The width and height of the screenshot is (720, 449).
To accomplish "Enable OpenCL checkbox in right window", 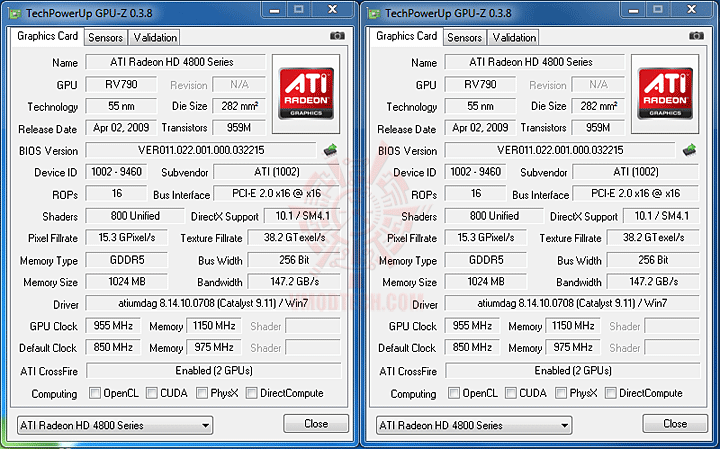I will click(x=454, y=393).
